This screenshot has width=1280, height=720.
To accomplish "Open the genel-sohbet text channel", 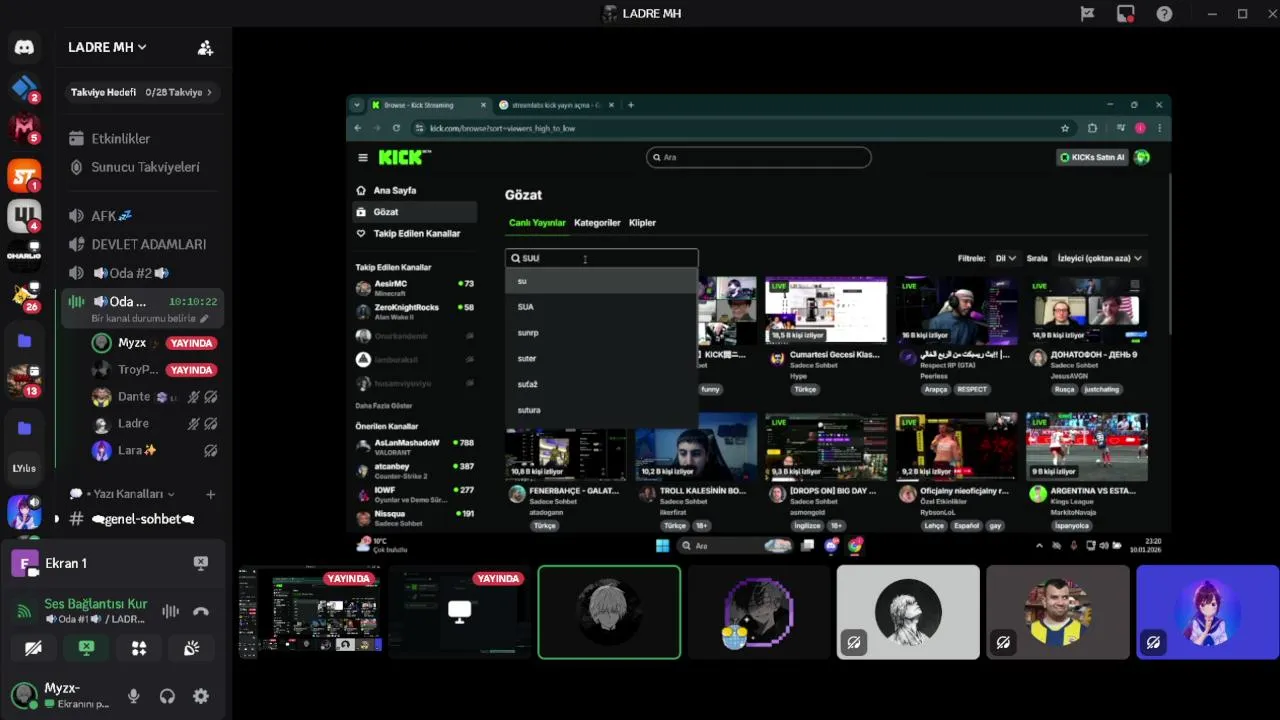I will (140, 519).
